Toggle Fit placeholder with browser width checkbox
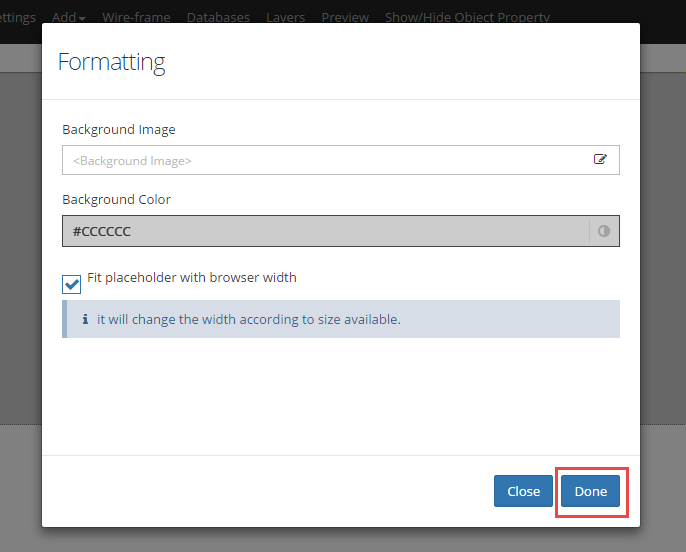This screenshot has height=552, width=686. 71,284
